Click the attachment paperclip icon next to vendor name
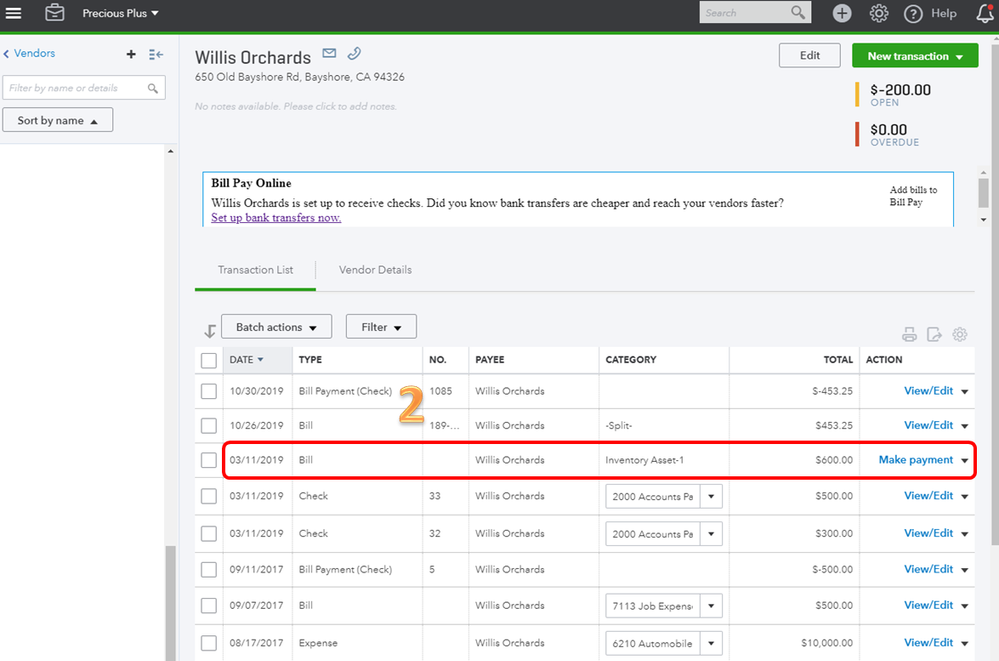This screenshot has width=999, height=661. [354, 54]
